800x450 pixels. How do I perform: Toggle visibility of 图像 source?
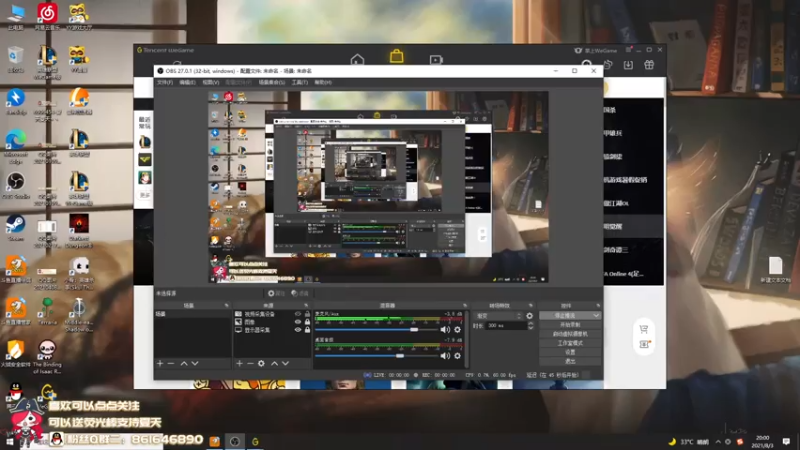(x=298, y=322)
